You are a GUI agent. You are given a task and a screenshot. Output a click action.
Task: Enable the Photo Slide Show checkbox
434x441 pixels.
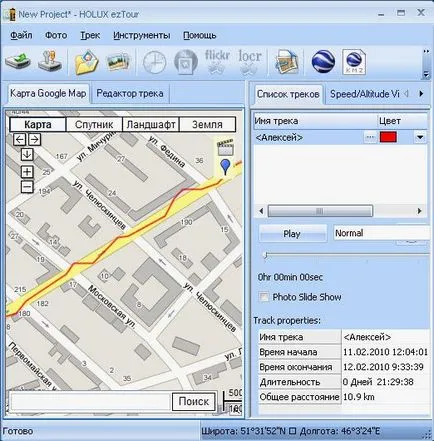click(264, 297)
